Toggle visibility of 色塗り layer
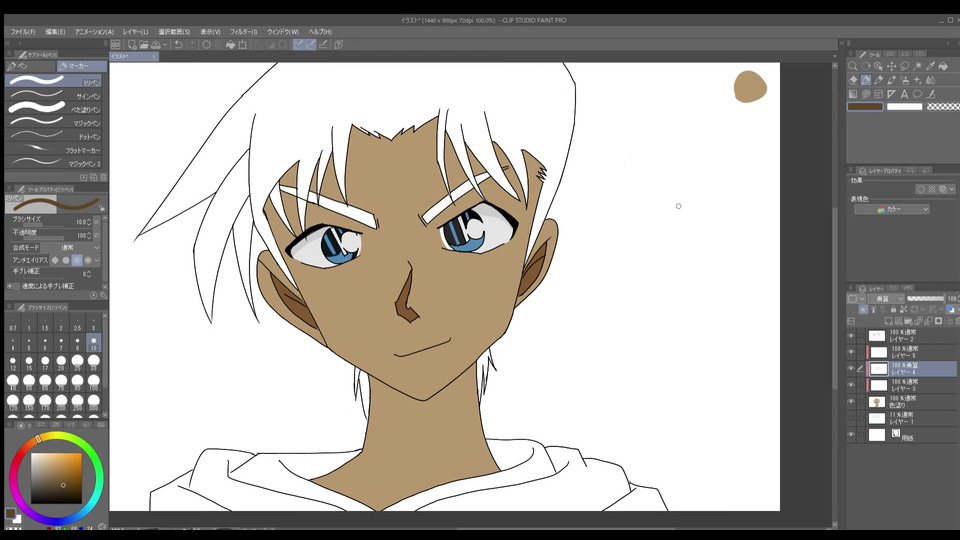 tap(851, 402)
